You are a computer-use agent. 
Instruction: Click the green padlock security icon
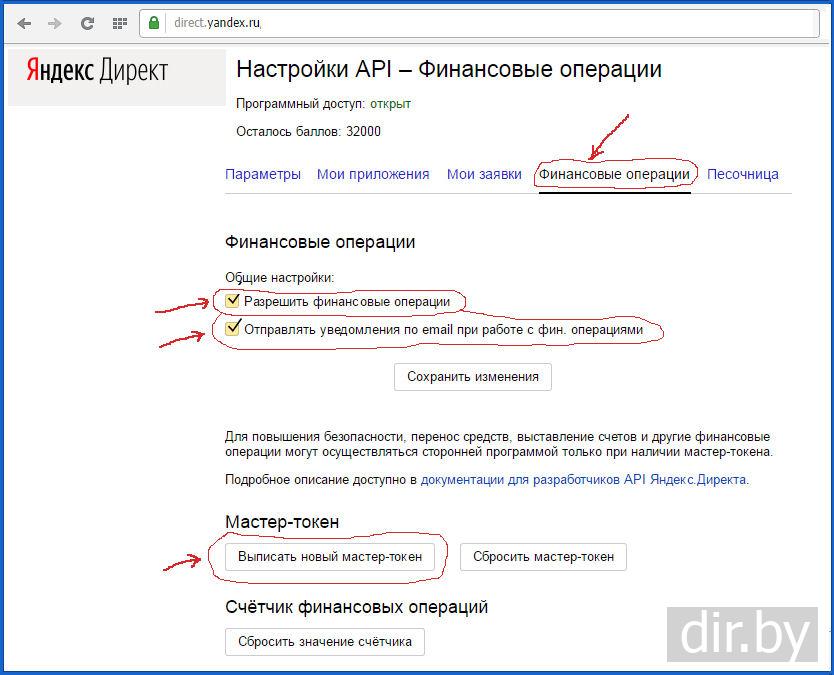[x=154, y=23]
